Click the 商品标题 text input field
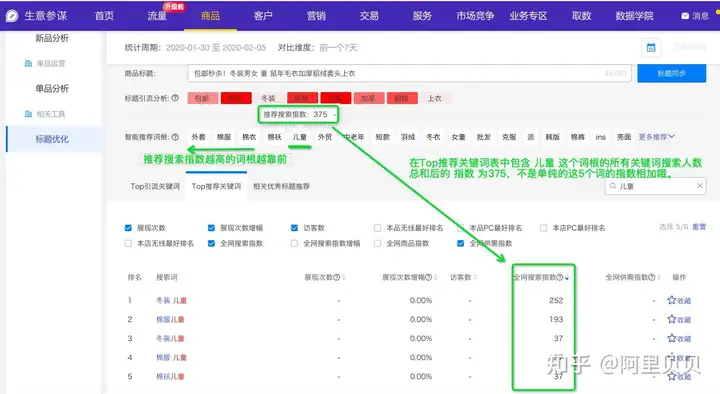Screen dimensions: 720x394 coord(409,73)
